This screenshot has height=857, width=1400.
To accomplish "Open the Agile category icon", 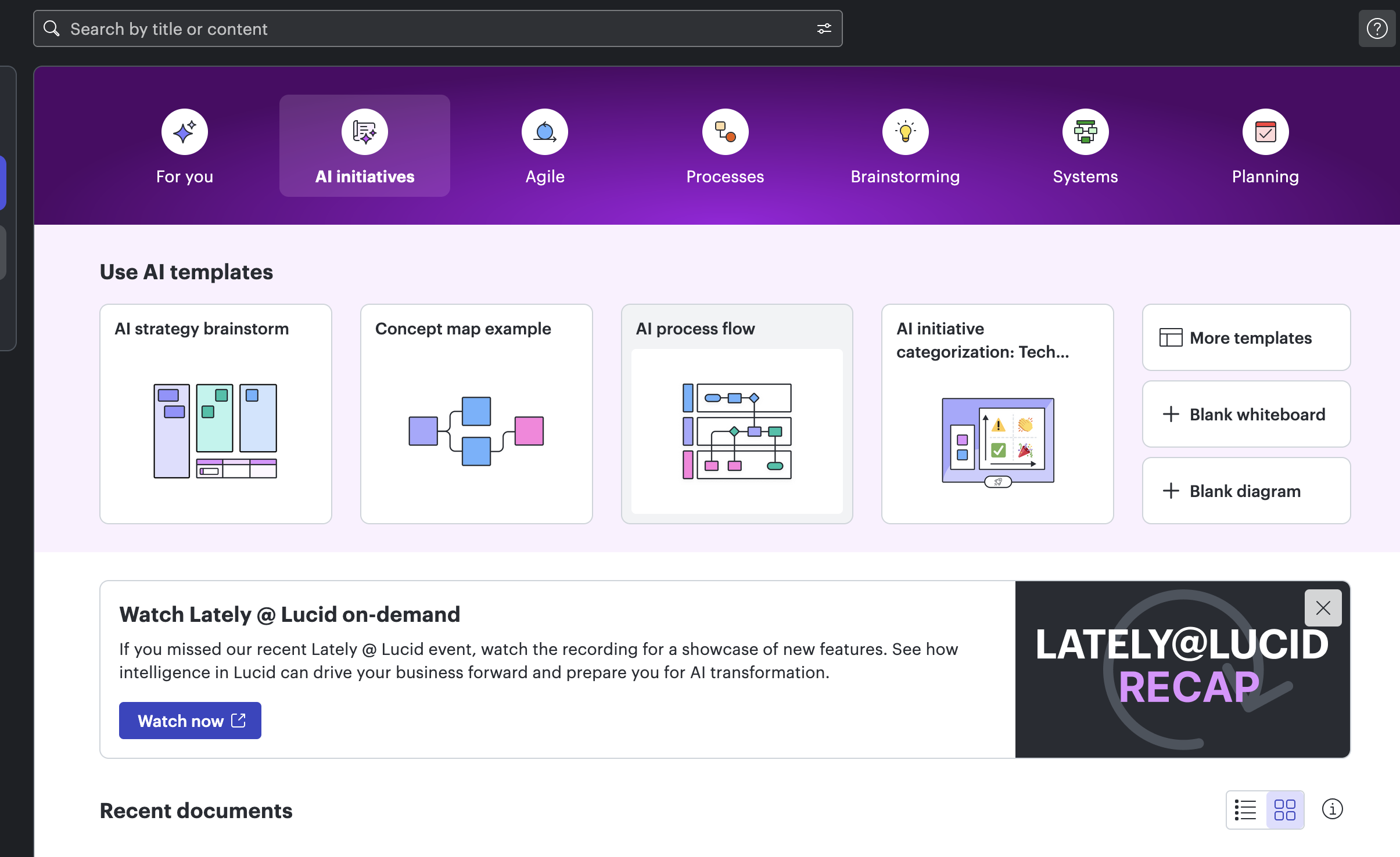I will tap(544, 132).
